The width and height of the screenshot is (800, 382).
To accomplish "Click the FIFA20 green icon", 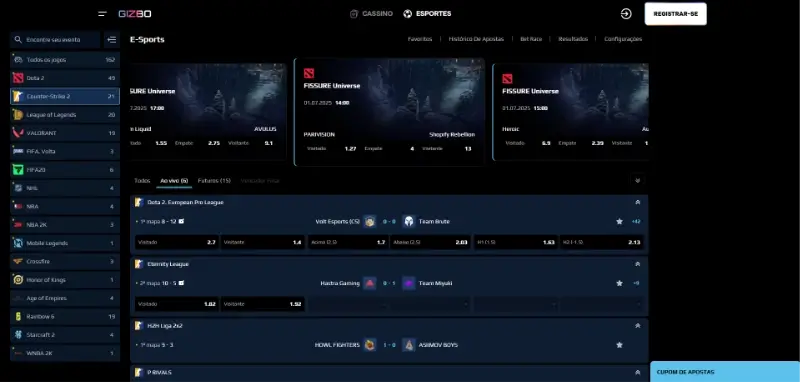I will pos(18,170).
